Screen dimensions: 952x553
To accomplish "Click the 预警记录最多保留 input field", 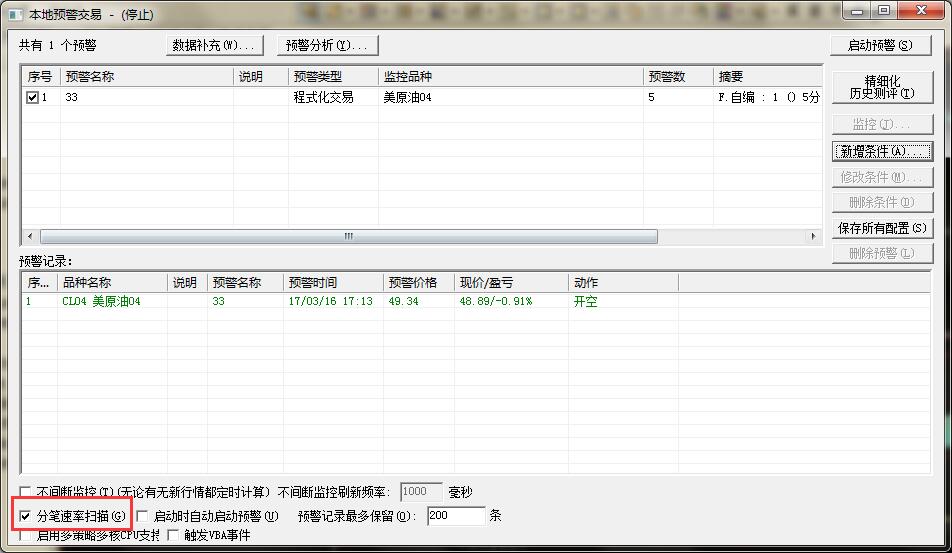I will coord(455,517).
